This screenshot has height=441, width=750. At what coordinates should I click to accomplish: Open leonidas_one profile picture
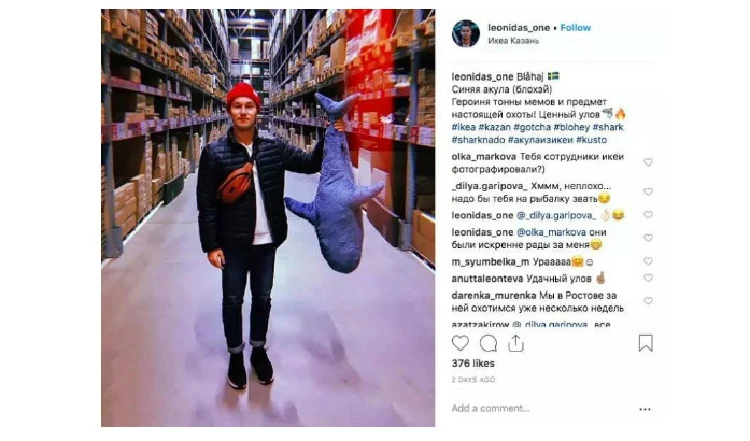(x=465, y=33)
